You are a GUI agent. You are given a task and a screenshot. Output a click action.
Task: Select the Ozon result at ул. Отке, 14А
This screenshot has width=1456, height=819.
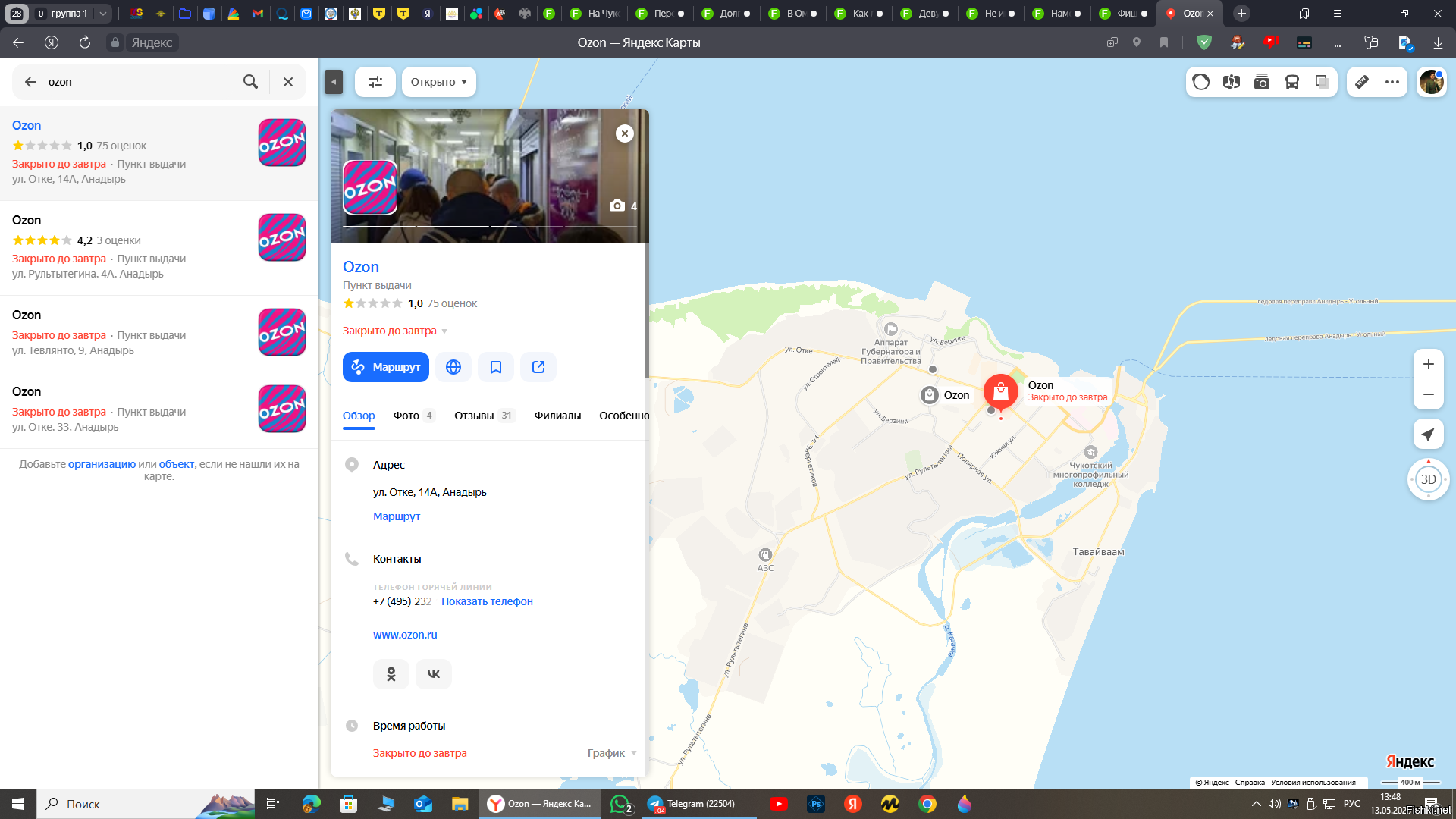pos(159,152)
